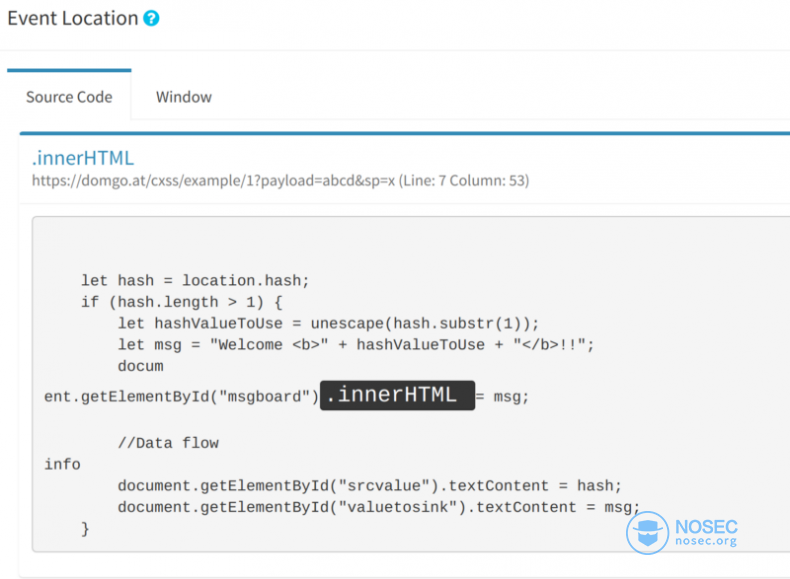
Task: Click the highlighted .innerHTML code badge
Action: (x=397, y=395)
